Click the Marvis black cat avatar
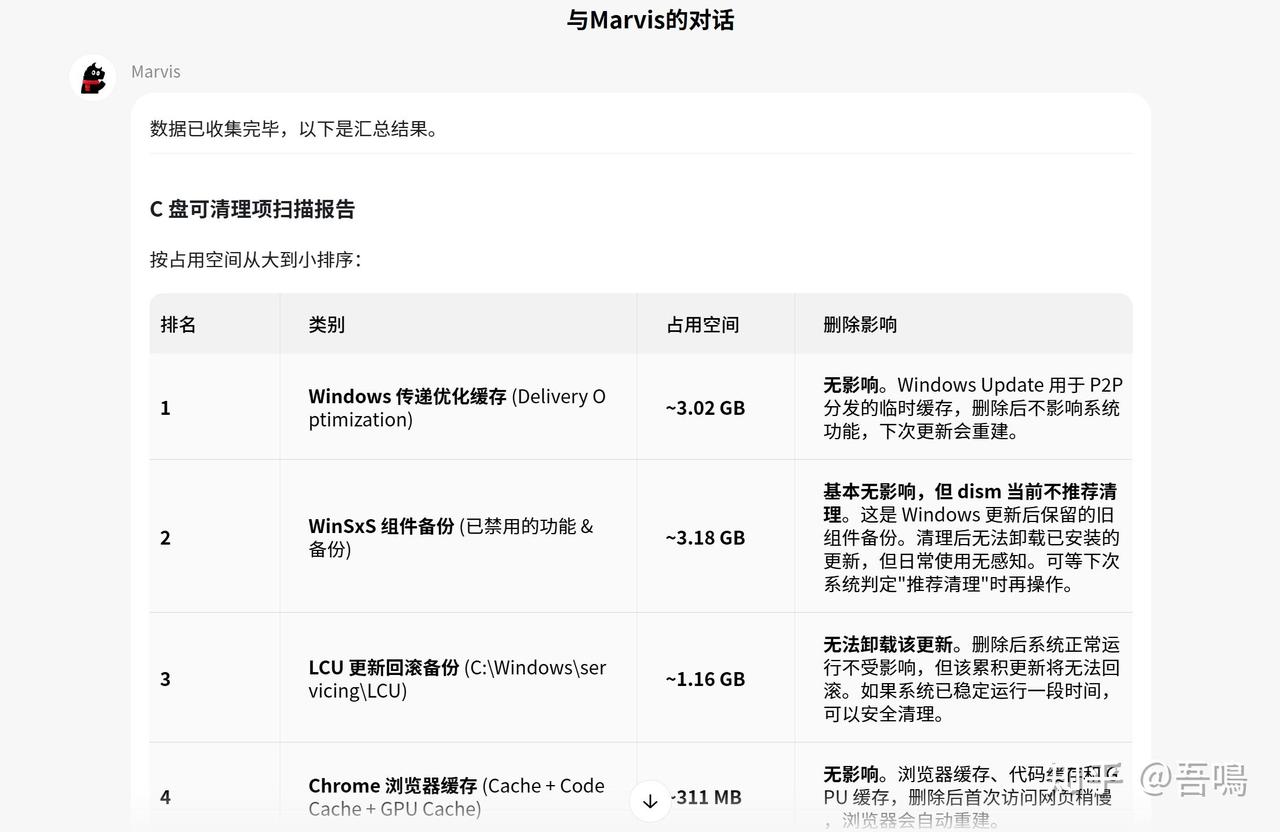This screenshot has width=1280, height=832. tap(93, 78)
